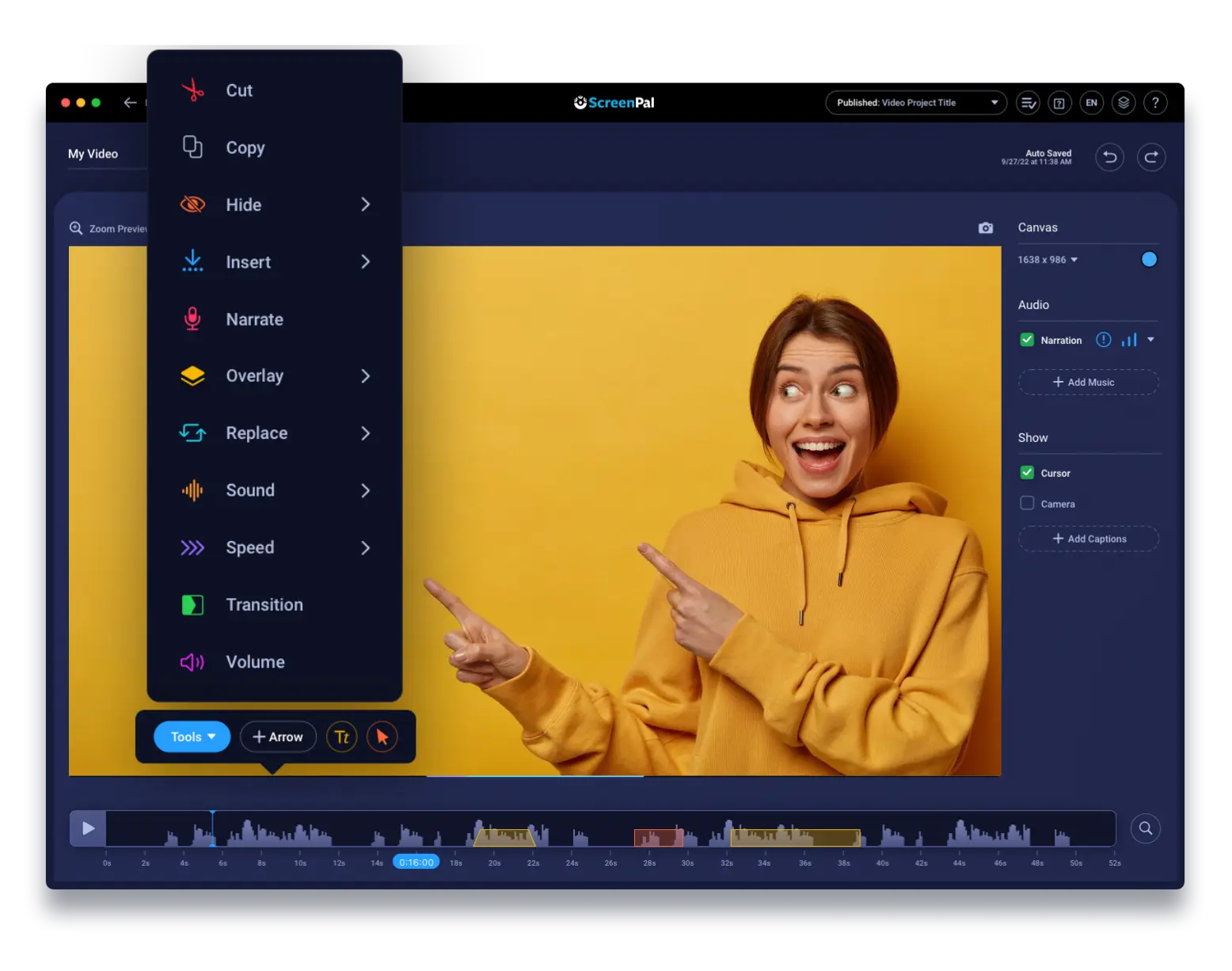Viewport: 1232px width, 971px height.
Task: Click the Add Music button
Action: pyautogui.click(x=1088, y=382)
